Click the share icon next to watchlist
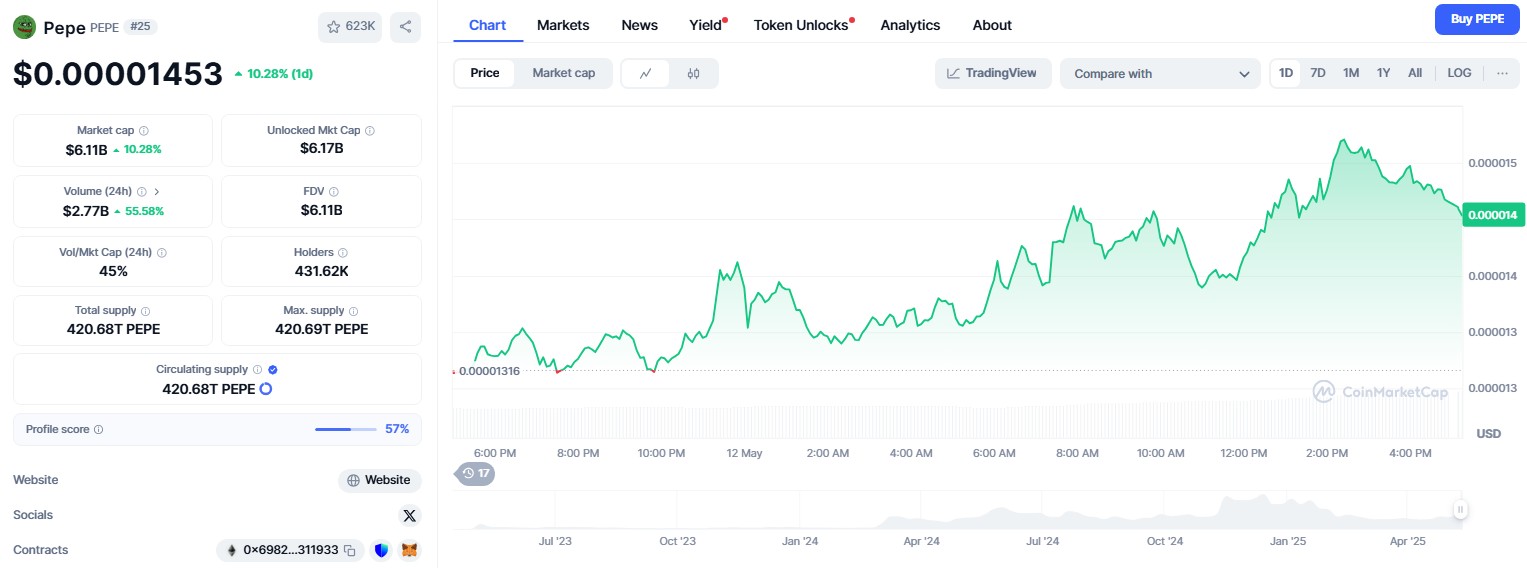 pos(405,27)
